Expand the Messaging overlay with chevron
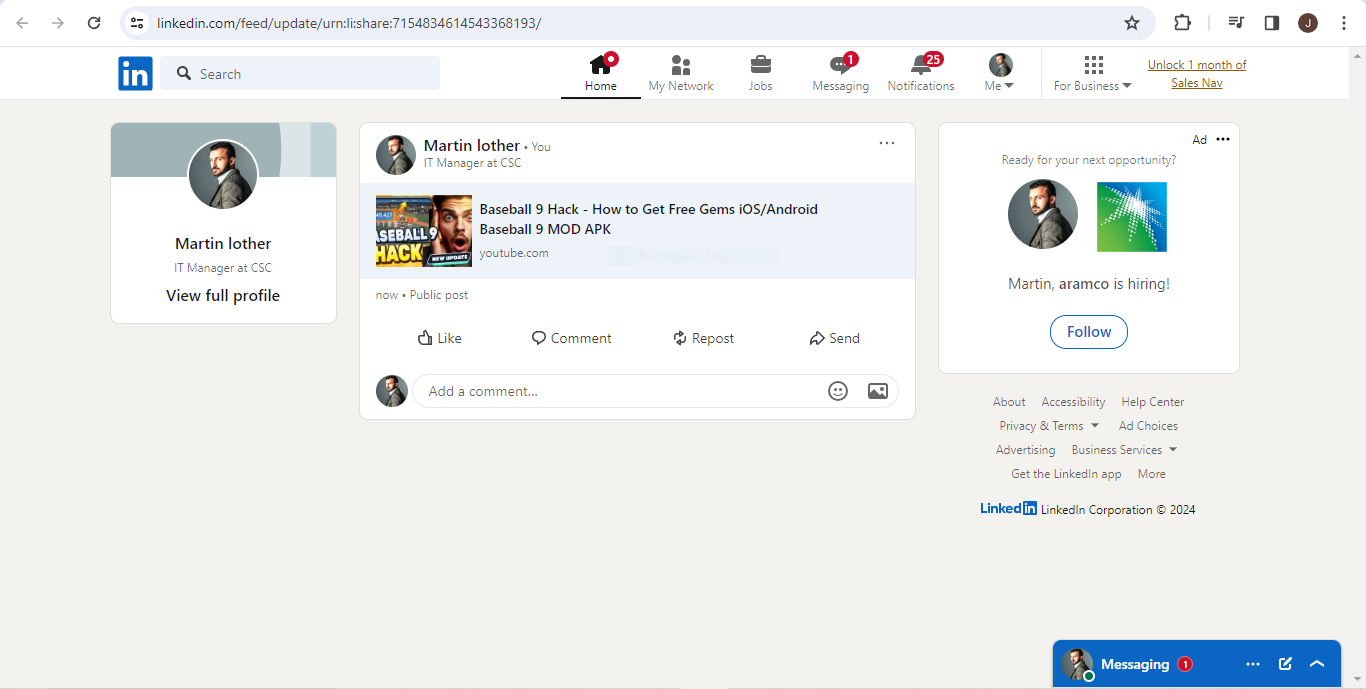 1317,664
